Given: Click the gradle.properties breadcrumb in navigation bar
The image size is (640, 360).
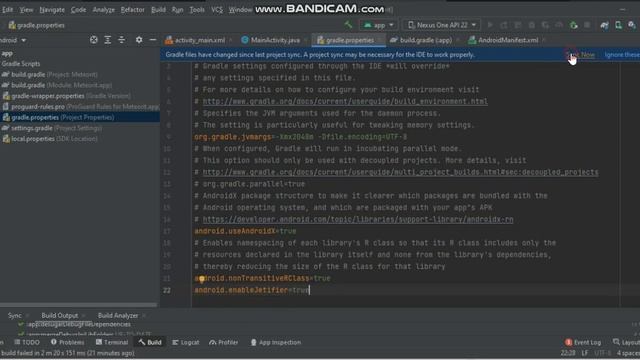Looking at the screenshot, I should click(36, 25).
